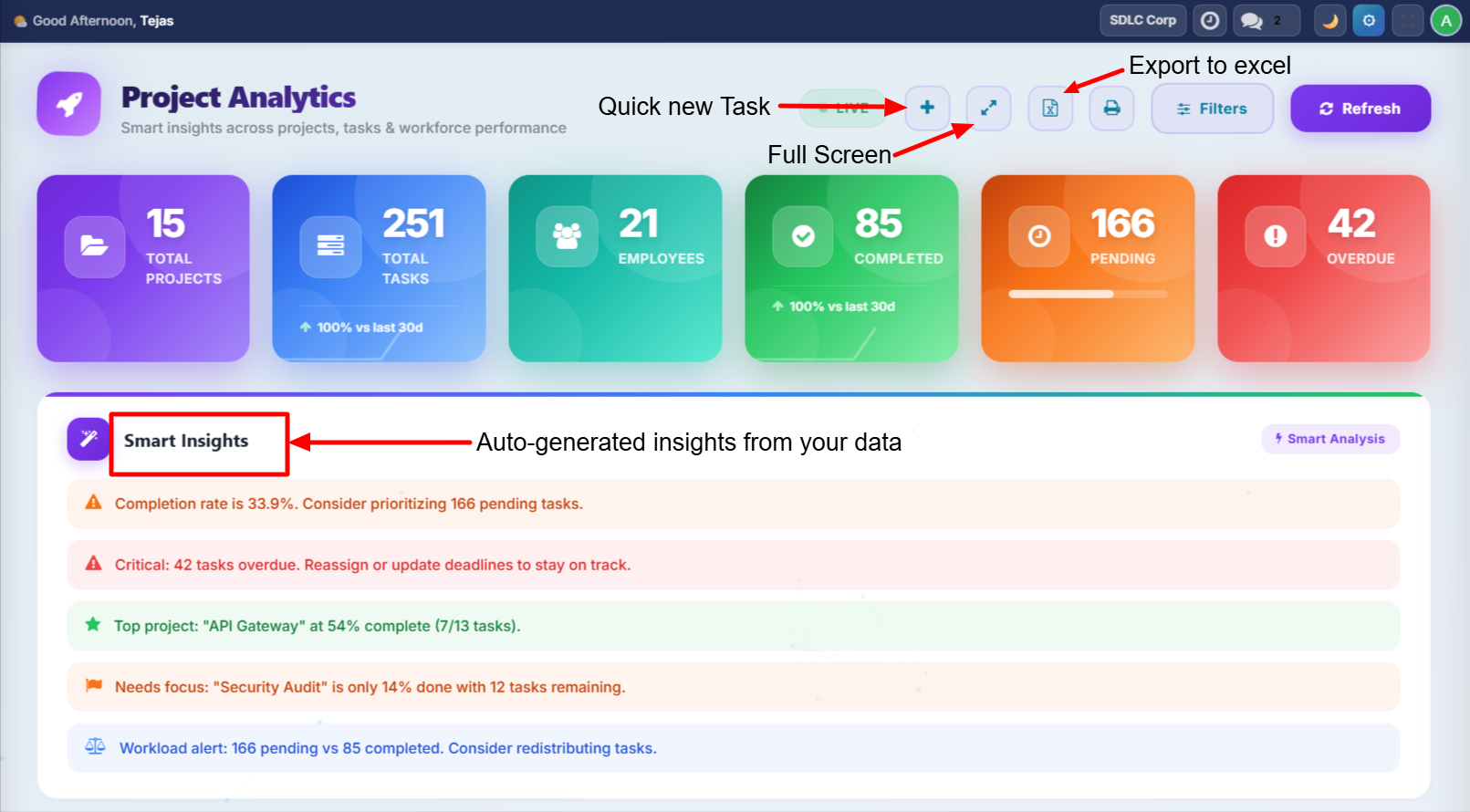
Task: Open chat messages showing 2 unread
Action: point(1266,20)
